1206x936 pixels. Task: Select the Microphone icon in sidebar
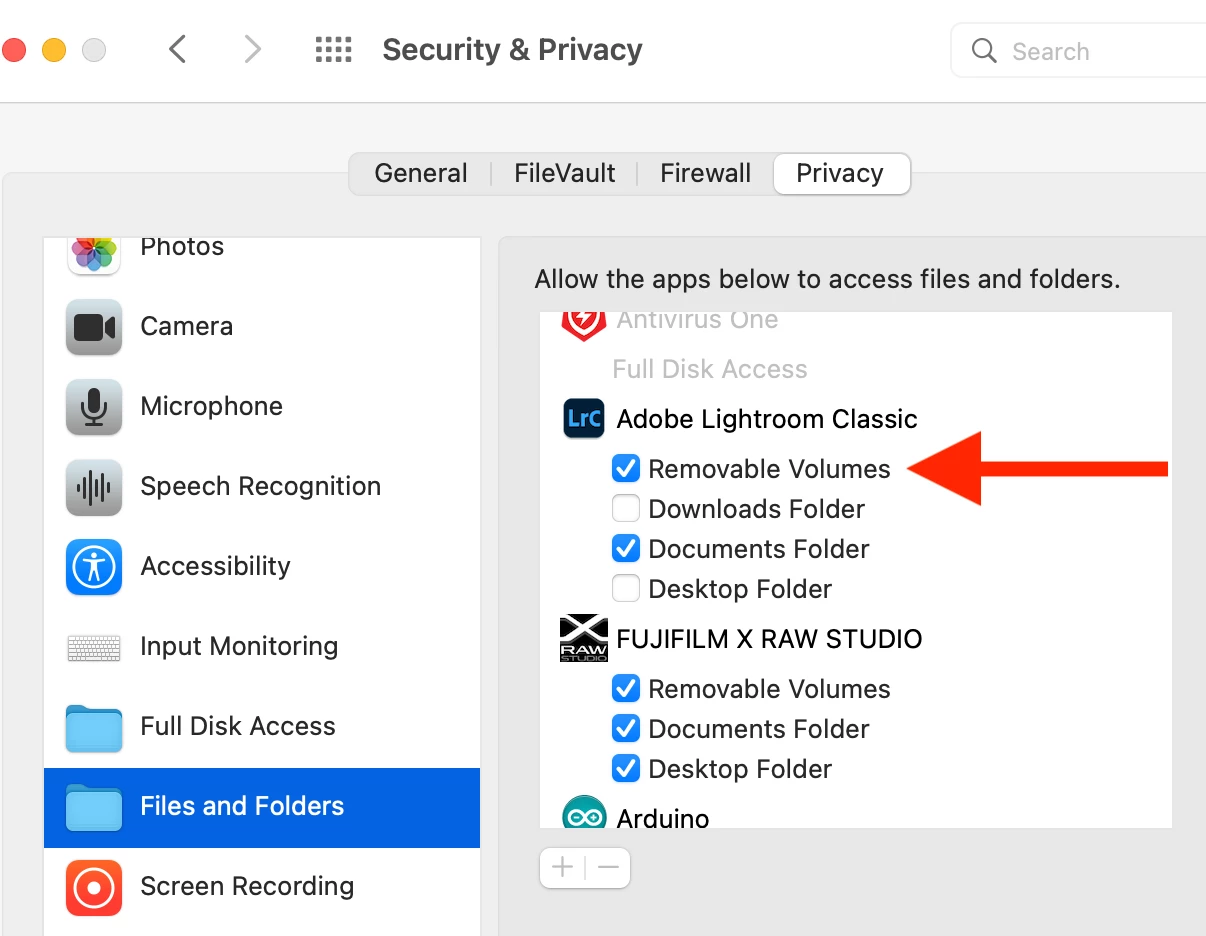tap(94, 407)
